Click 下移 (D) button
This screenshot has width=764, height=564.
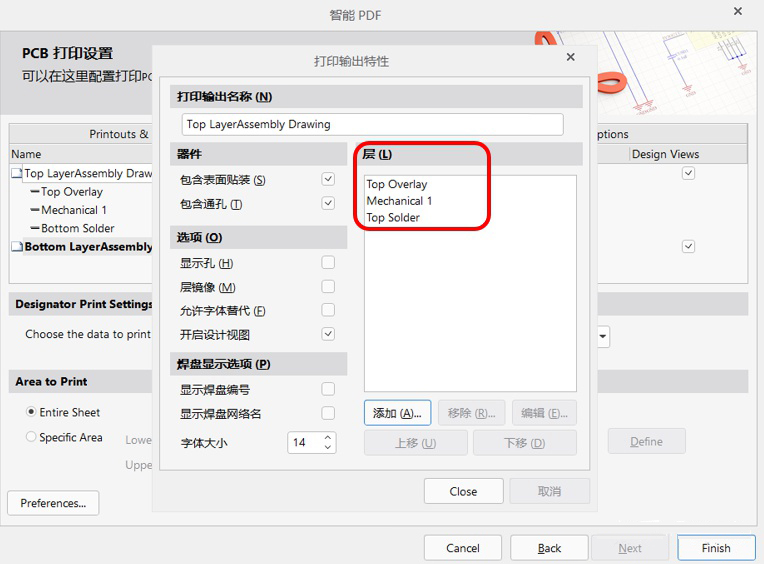(x=525, y=443)
